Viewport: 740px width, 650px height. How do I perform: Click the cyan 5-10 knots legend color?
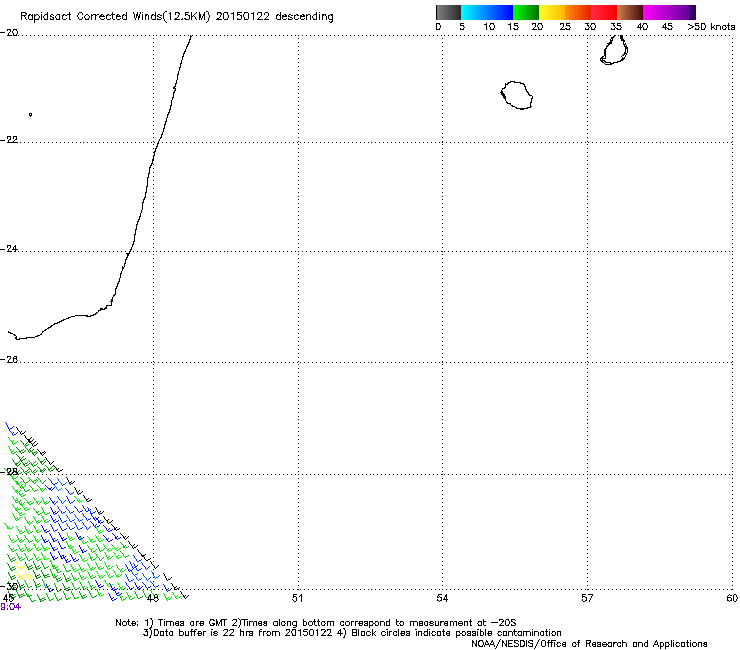pos(474,12)
